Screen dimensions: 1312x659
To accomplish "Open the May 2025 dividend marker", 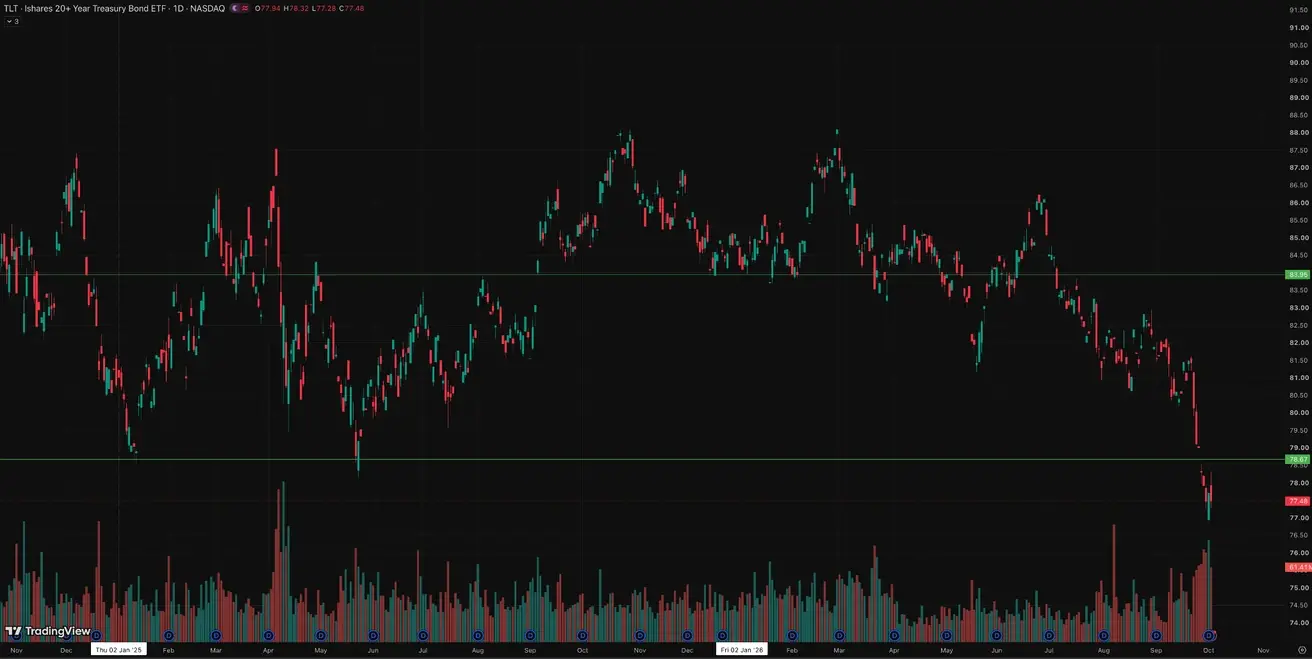I will [321, 635].
